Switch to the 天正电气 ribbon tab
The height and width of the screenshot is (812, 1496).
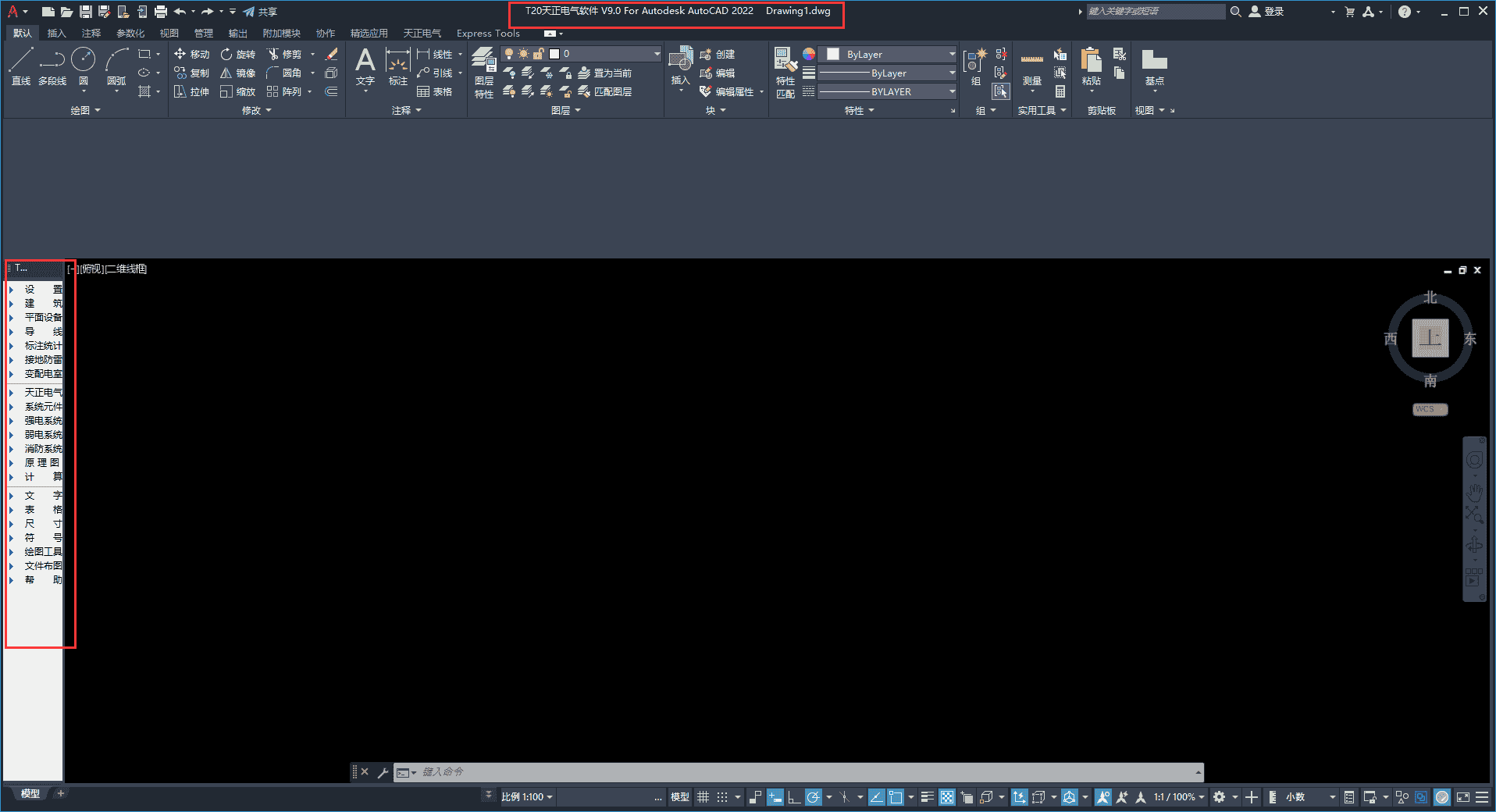(x=422, y=33)
